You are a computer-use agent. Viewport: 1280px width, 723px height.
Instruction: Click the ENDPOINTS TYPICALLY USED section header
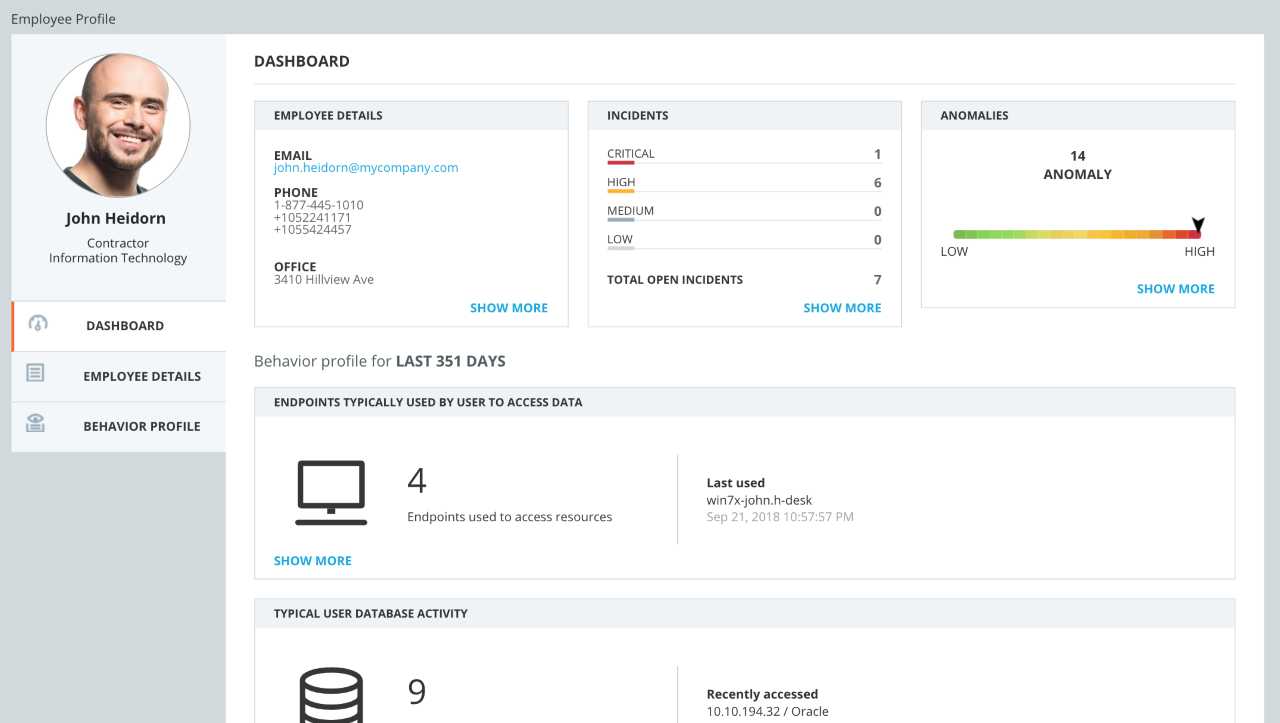click(744, 402)
